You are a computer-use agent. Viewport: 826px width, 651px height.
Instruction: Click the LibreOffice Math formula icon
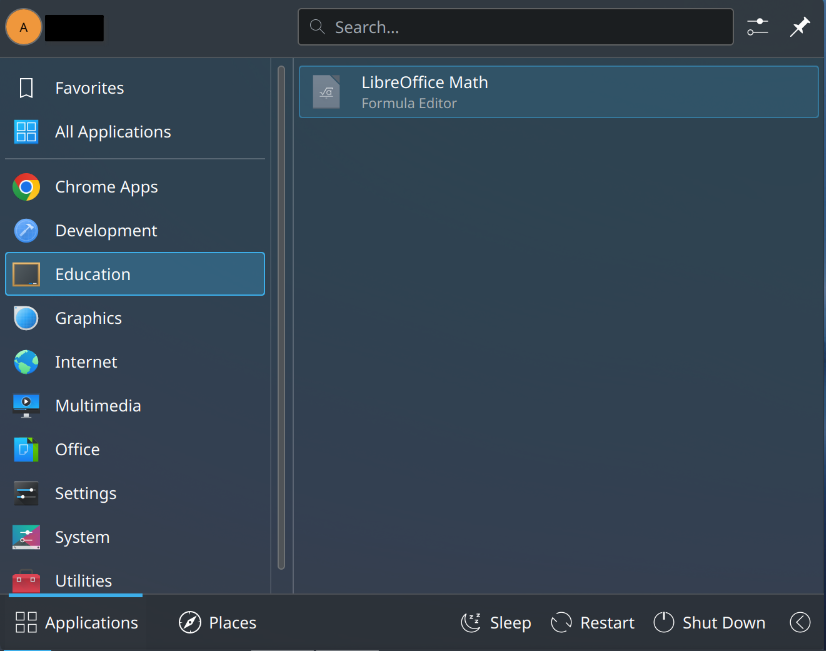coord(326,92)
